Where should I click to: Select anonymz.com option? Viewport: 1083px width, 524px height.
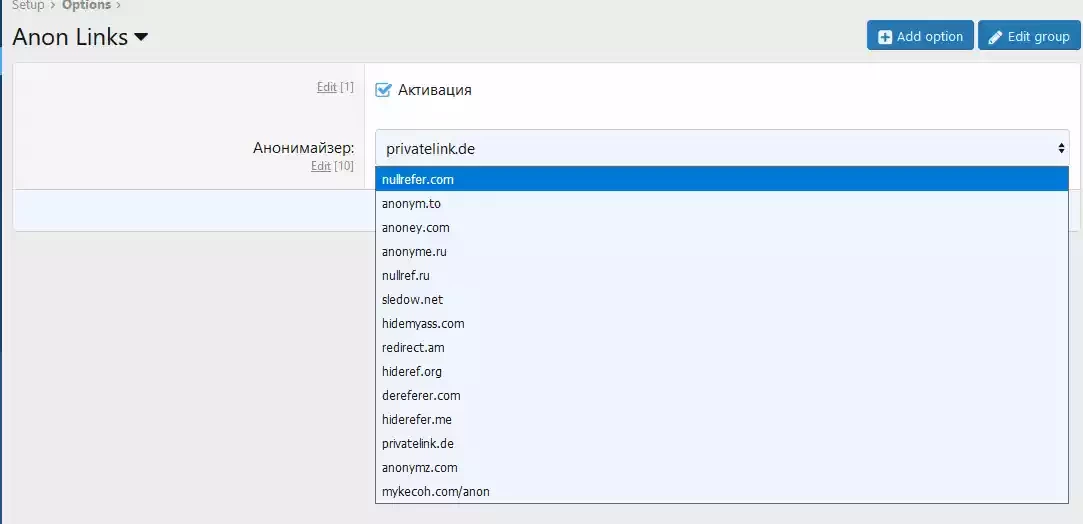(722, 467)
